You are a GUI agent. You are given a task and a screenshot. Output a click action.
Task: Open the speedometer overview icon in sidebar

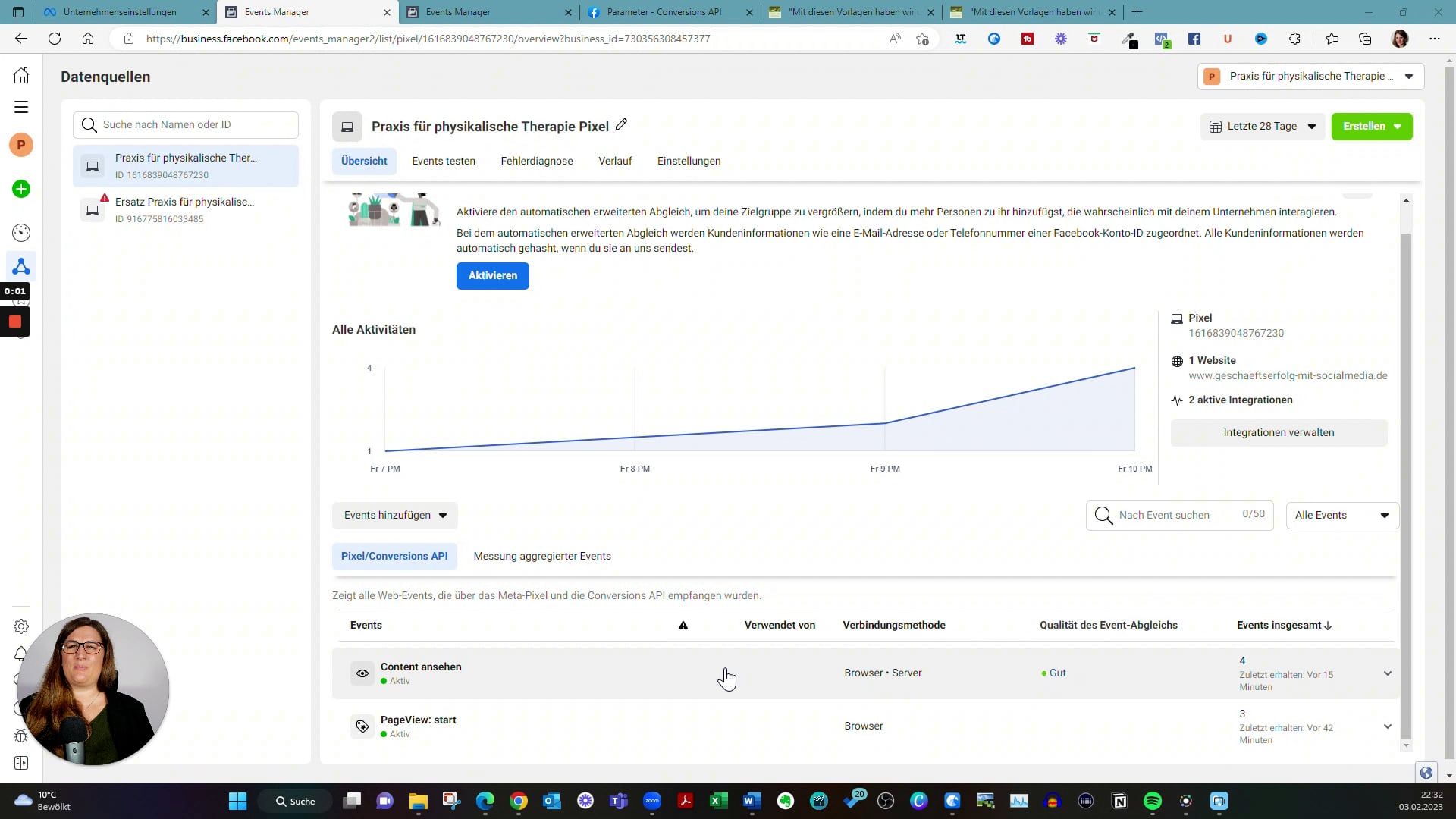(21, 233)
